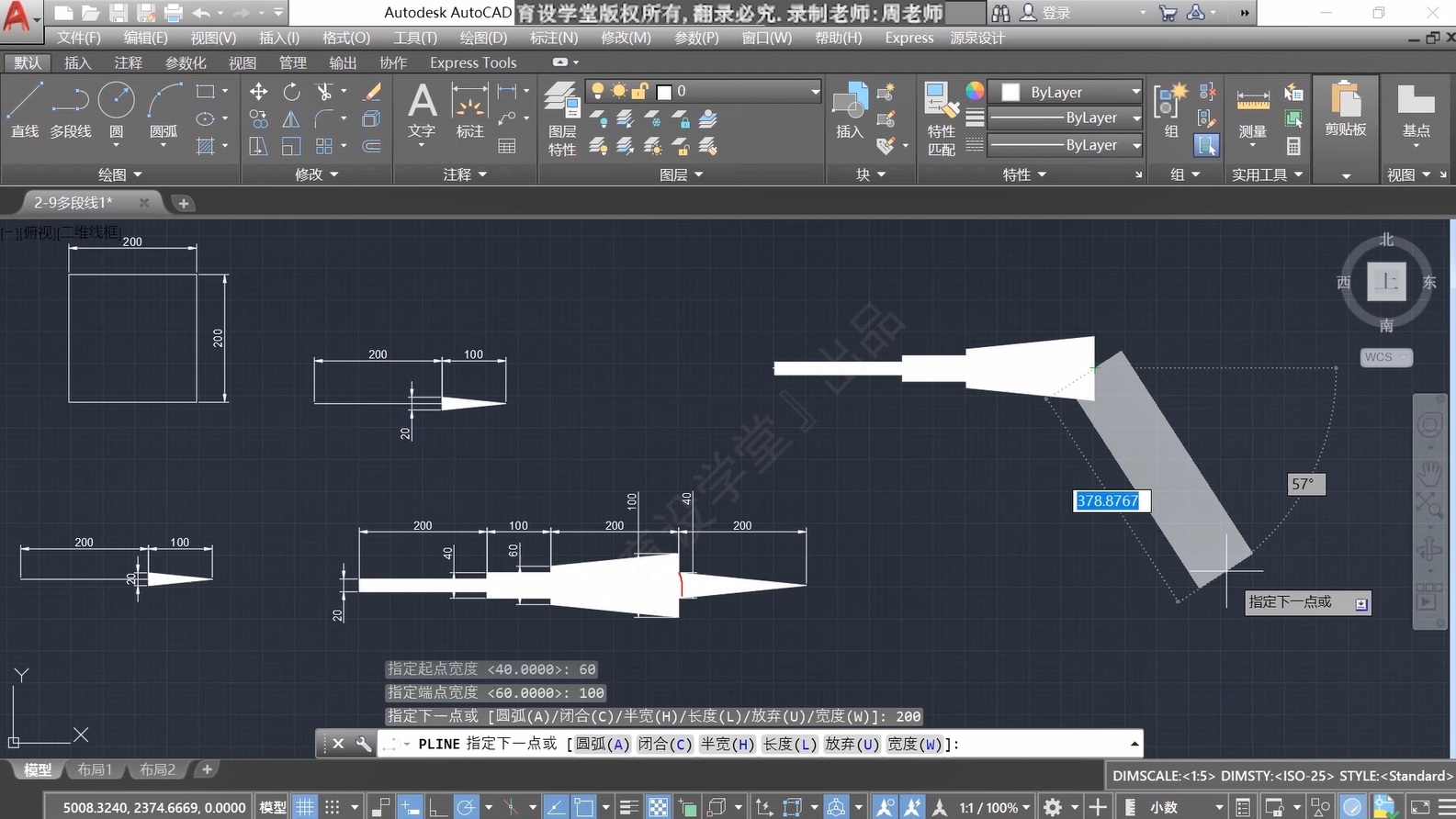The image size is (1456, 819).
Task: Open the 绘图(D) menu
Action: (x=483, y=38)
